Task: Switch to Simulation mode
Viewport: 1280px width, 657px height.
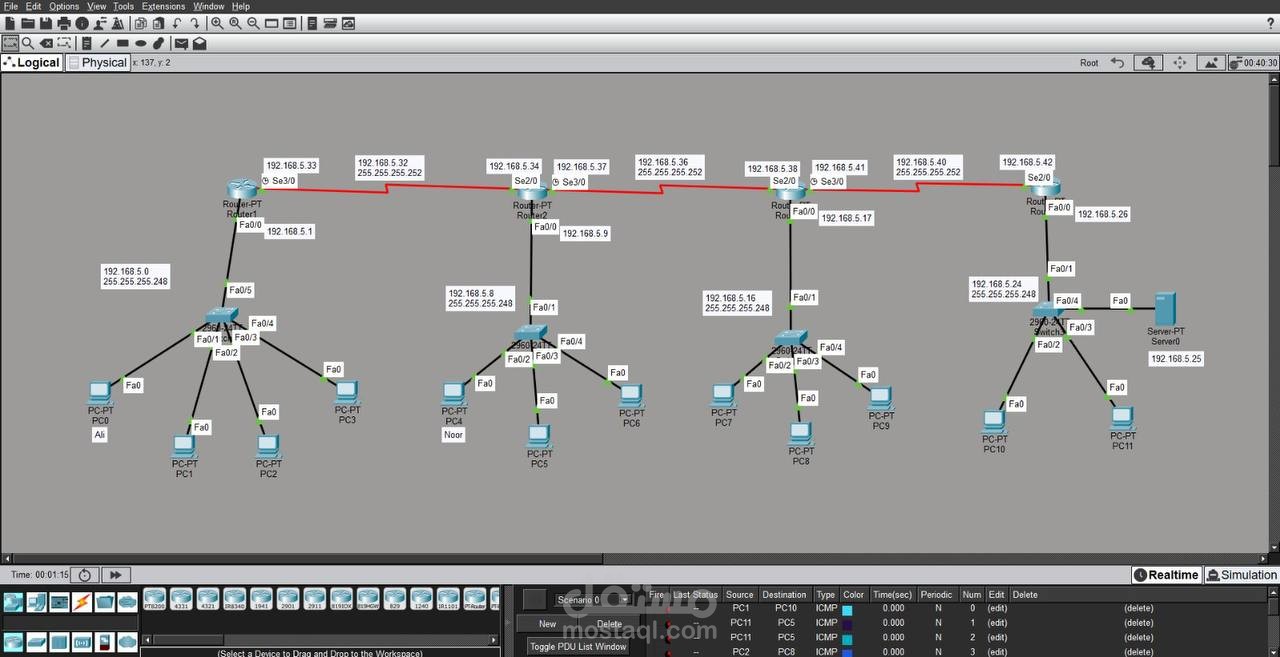Action: tap(1242, 574)
